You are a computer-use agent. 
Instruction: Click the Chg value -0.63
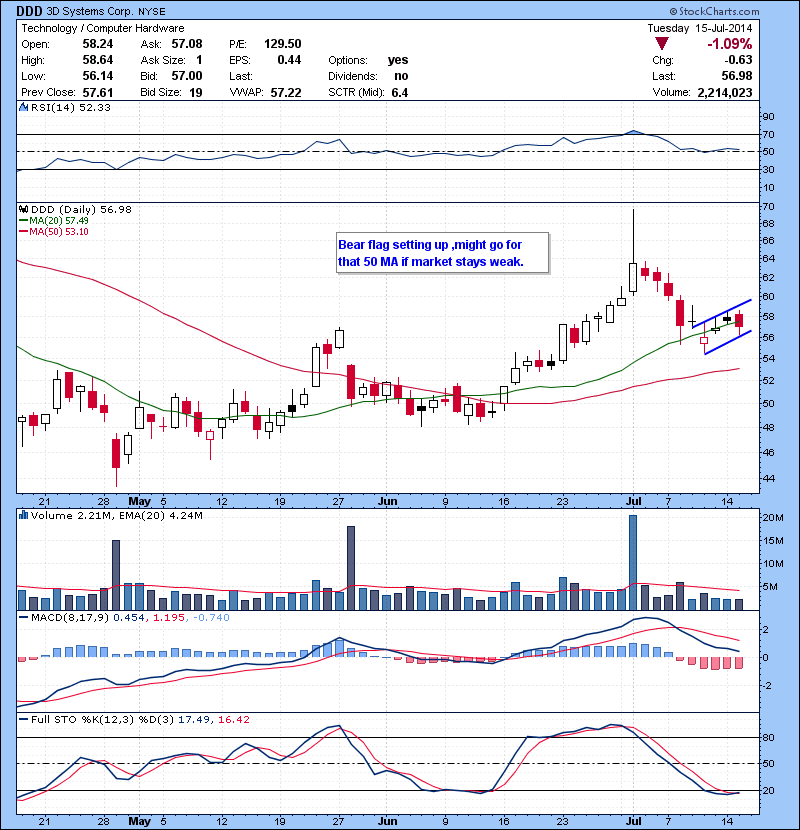click(x=738, y=60)
